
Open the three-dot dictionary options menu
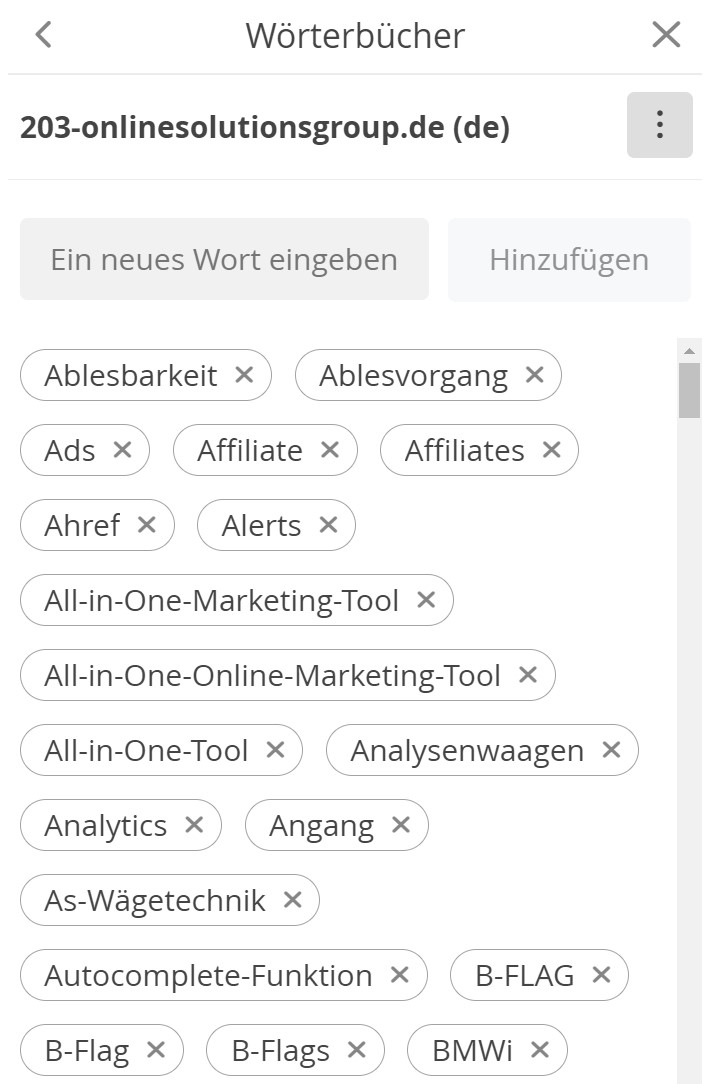click(659, 125)
